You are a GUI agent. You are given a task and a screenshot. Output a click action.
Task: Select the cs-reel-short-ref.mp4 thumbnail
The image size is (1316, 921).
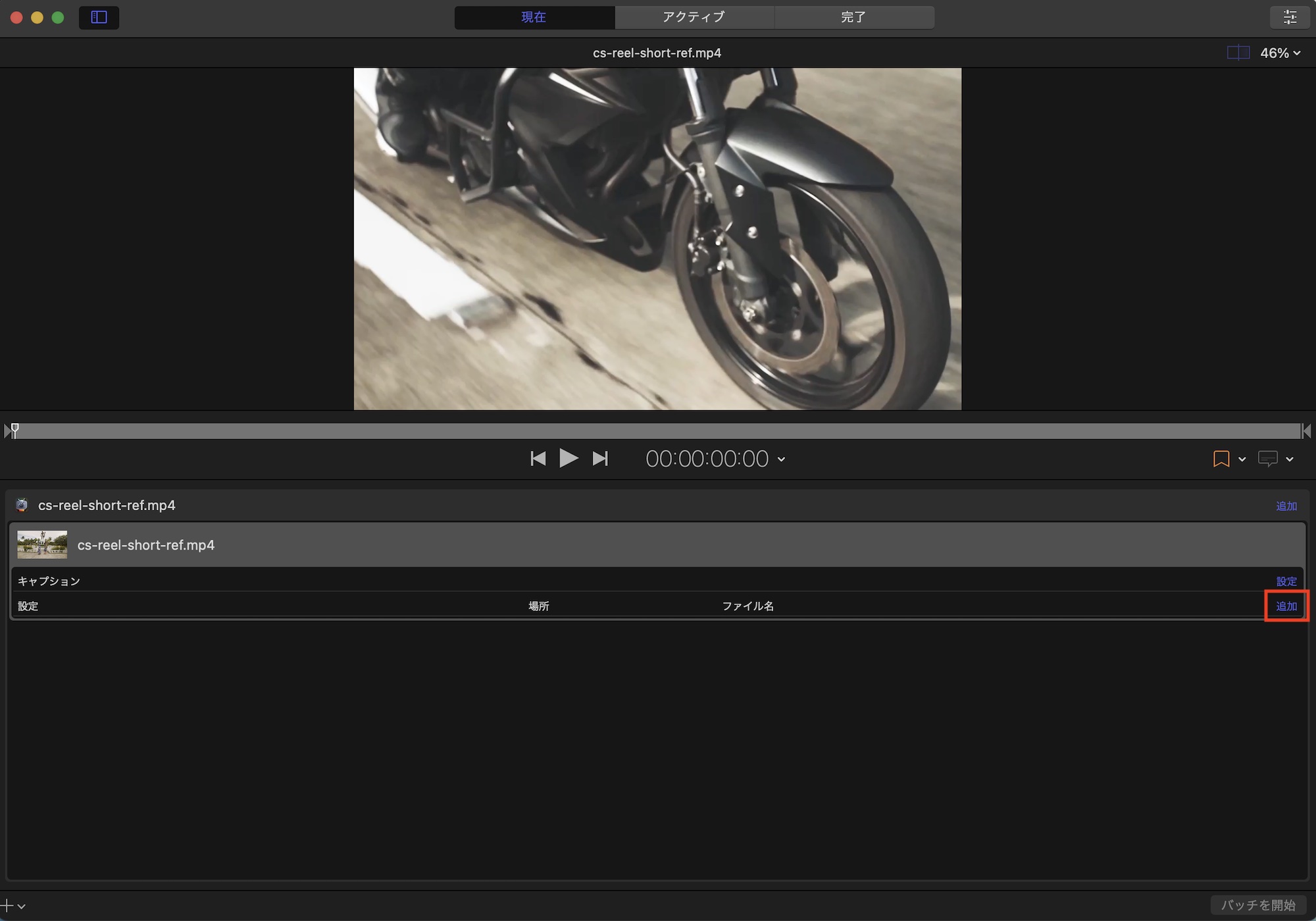click(42, 544)
